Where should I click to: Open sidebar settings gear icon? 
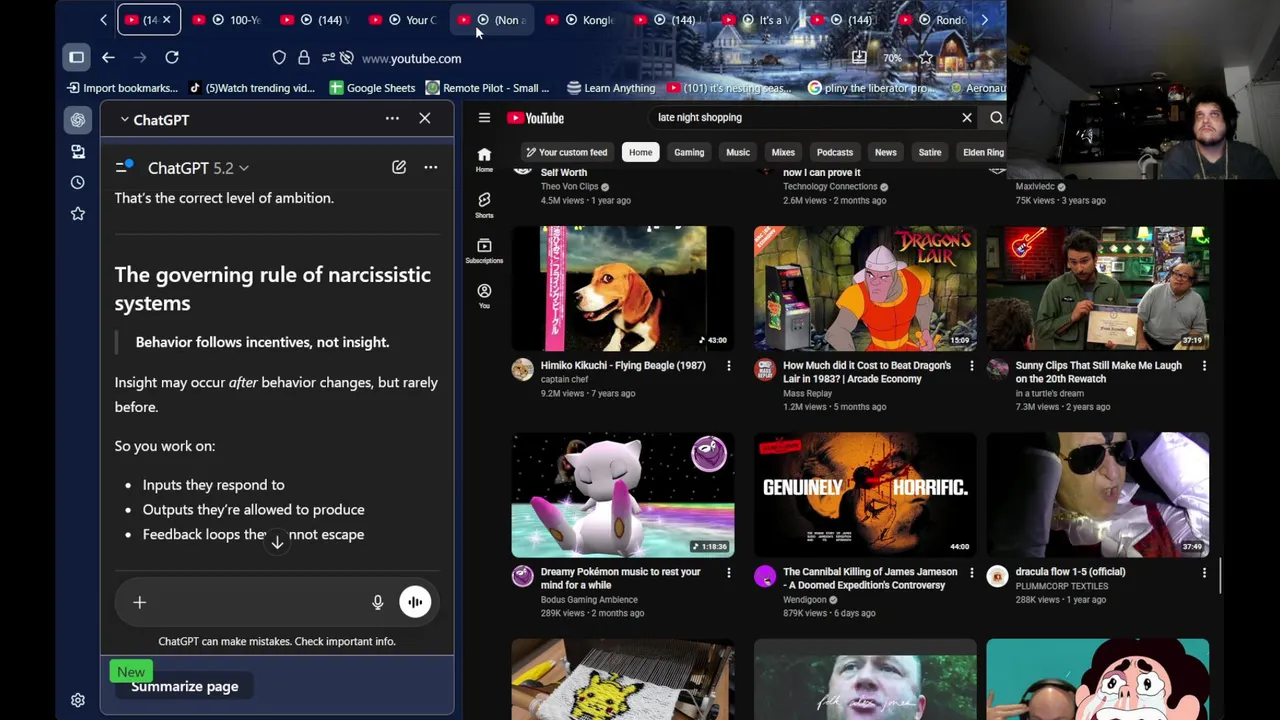78,700
